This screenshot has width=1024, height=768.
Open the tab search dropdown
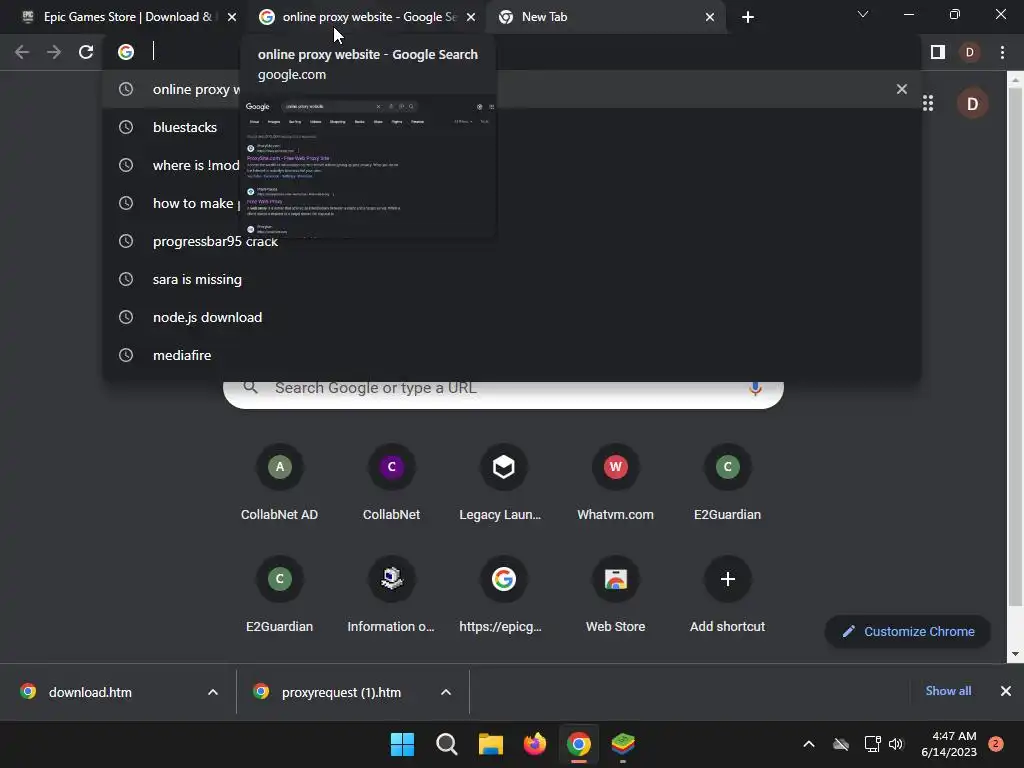click(863, 14)
